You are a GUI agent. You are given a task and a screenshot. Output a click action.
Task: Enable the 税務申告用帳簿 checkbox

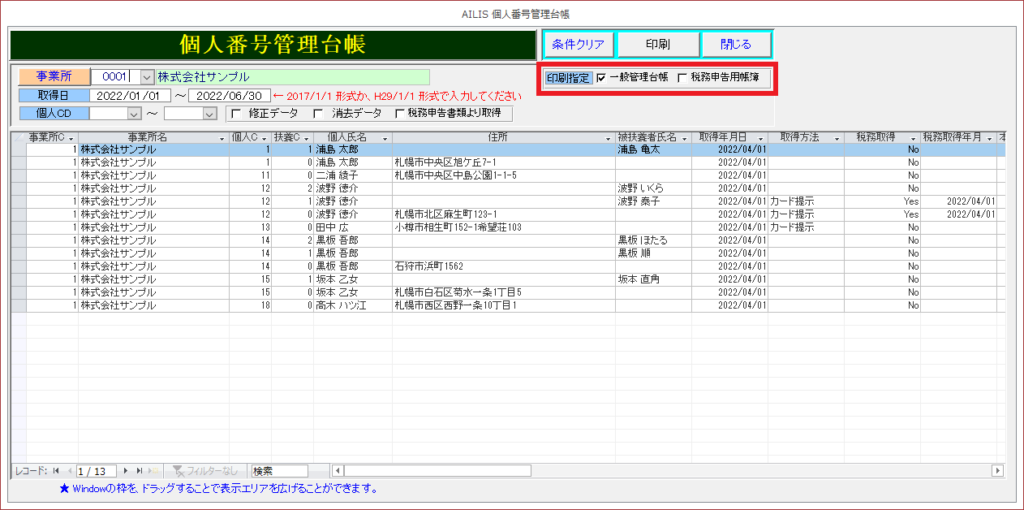(x=682, y=78)
